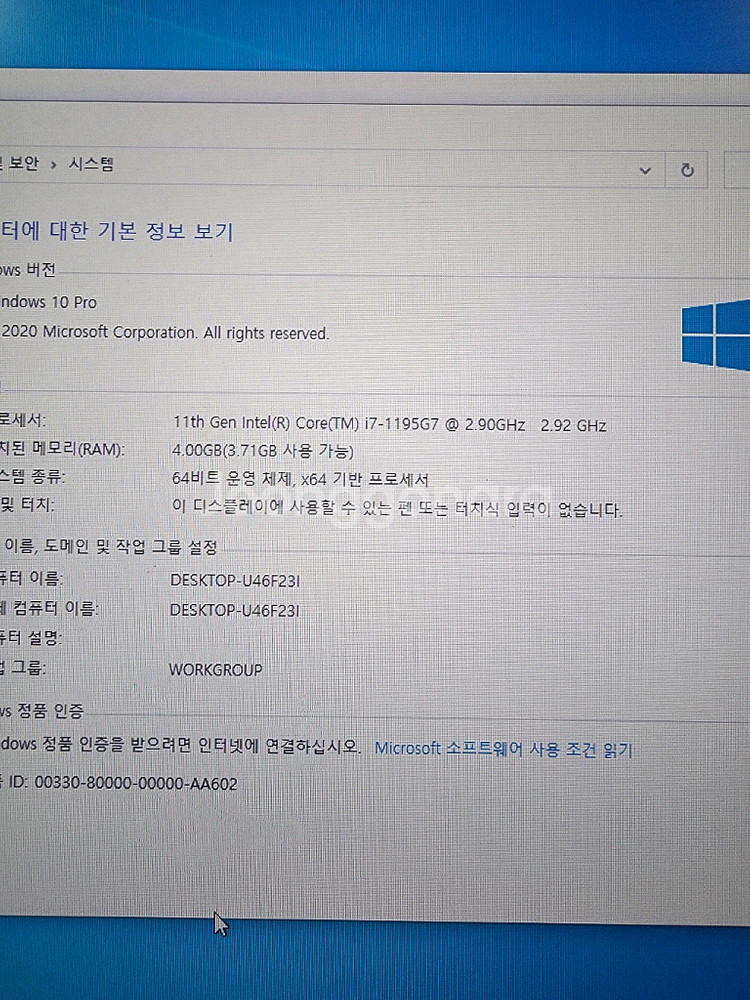Click the Windows logo image
The image size is (750, 1000).
tap(715, 335)
